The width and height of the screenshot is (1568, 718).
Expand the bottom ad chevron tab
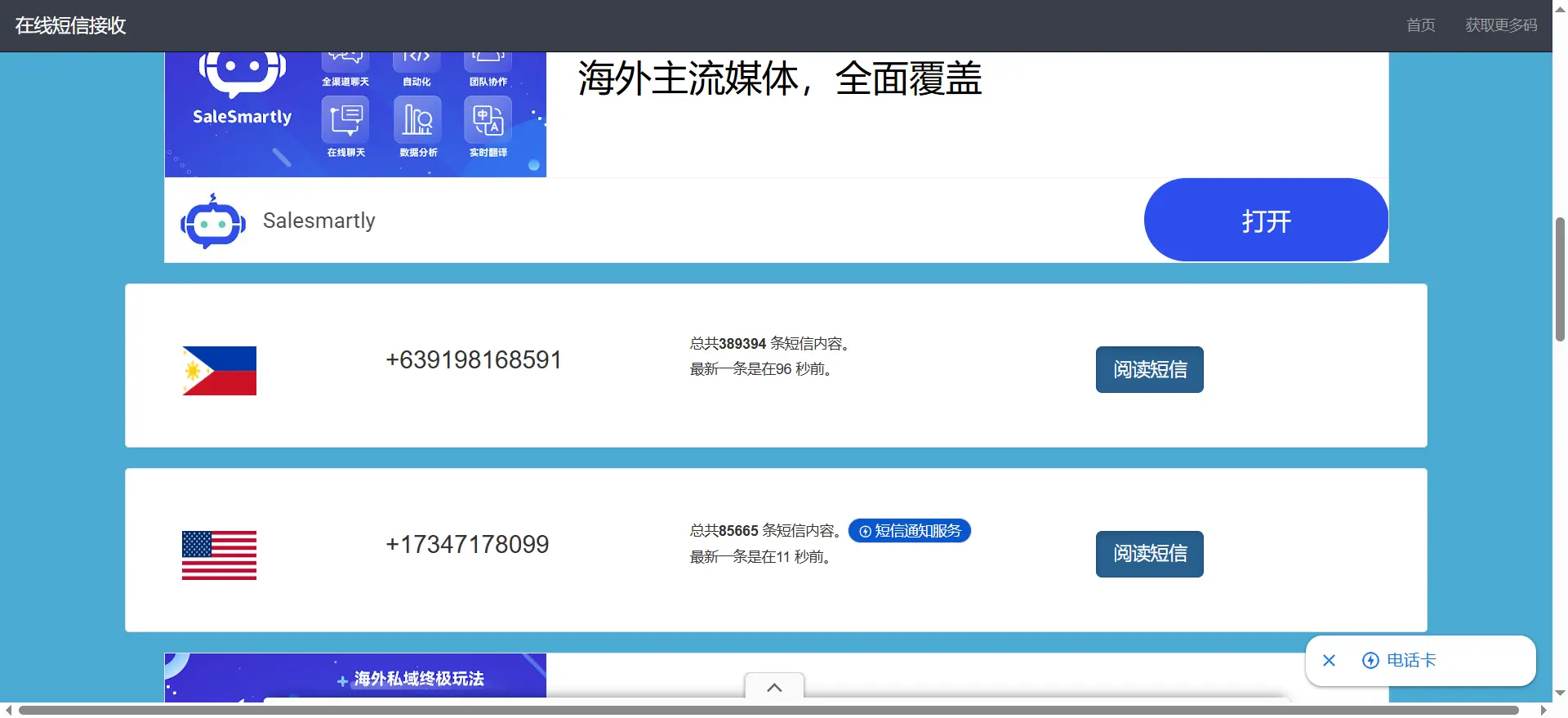coord(774,687)
